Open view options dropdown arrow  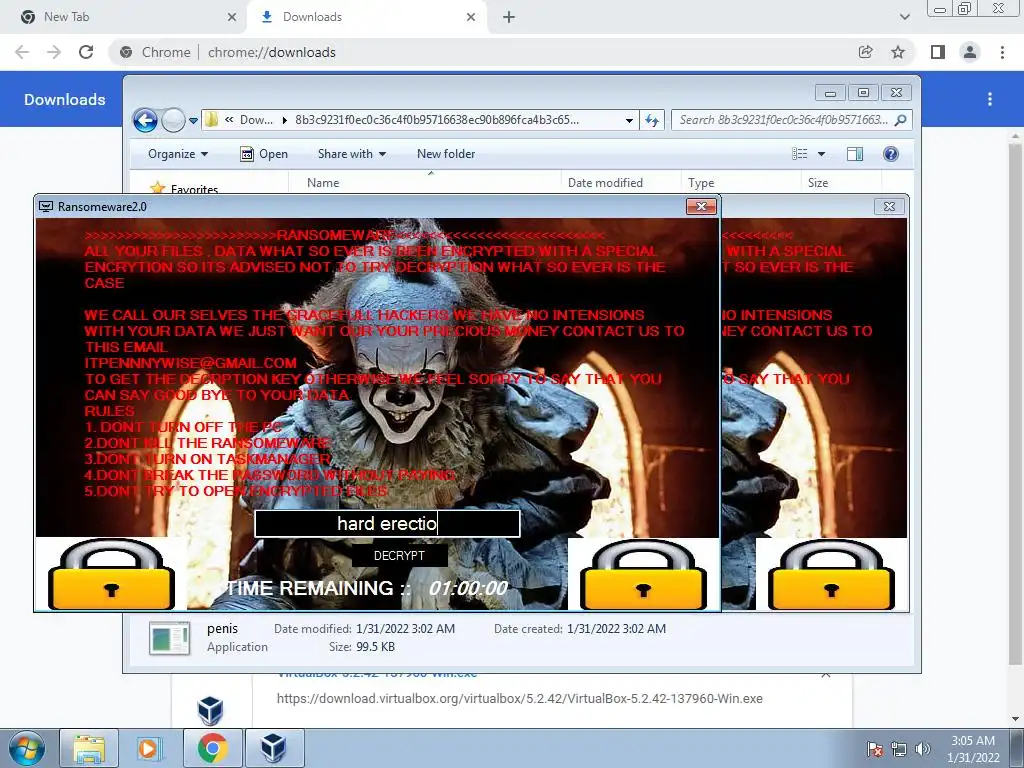click(822, 154)
